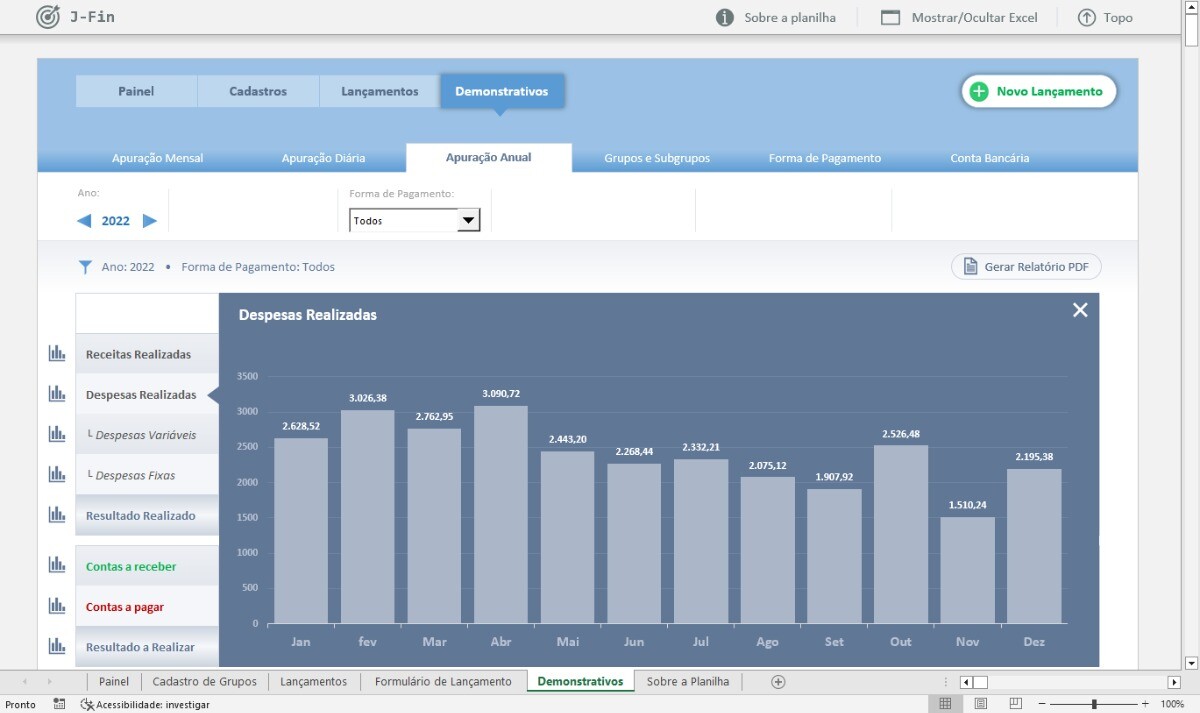Go to previous year with left arrow
Screen dimensions: 1200x713
(85, 221)
